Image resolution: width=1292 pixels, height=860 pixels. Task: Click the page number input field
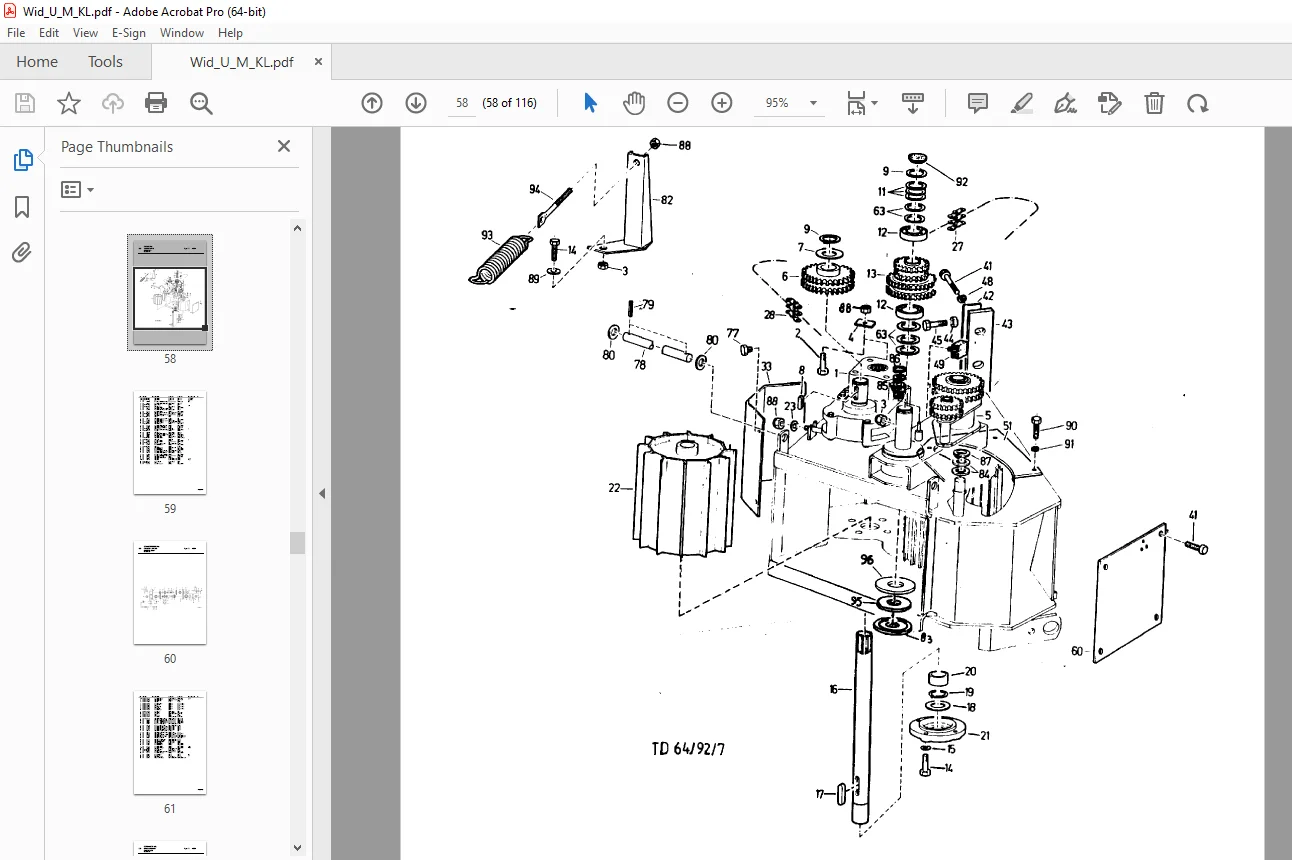pyautogui.click(x=462, y=103)
